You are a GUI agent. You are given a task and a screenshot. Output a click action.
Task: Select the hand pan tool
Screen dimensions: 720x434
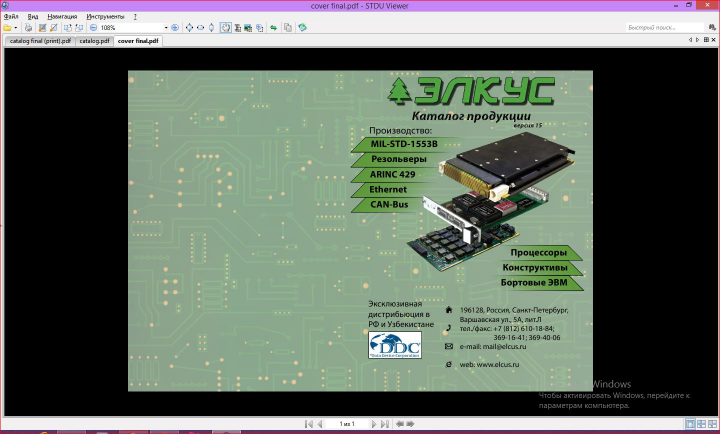(x=225, y=28)
